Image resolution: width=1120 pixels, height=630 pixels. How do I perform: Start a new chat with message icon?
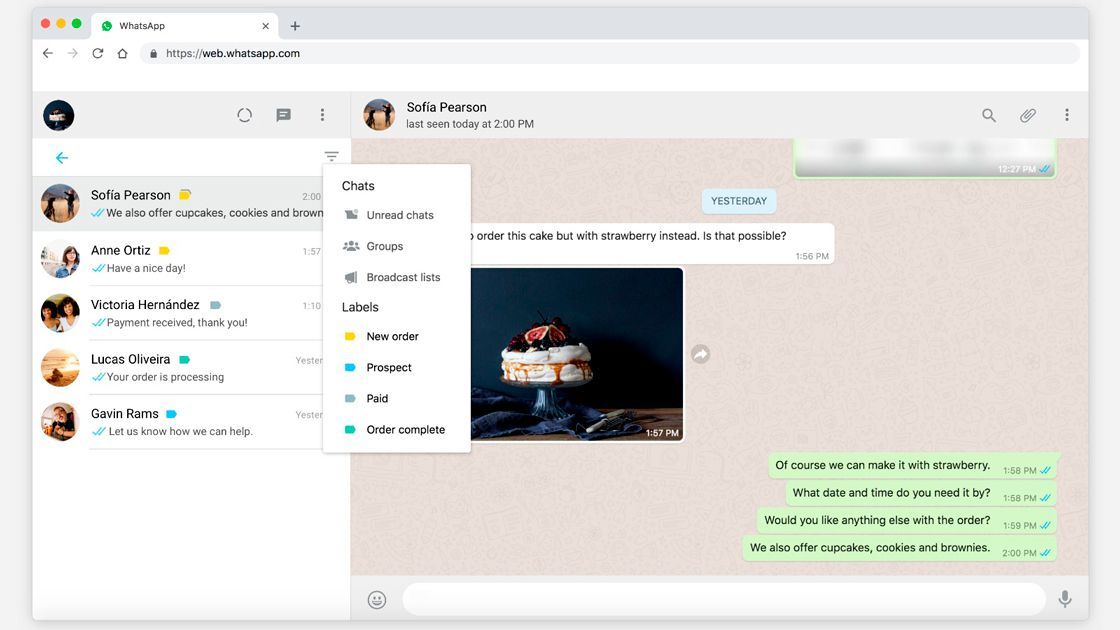[x=283, y=115]
